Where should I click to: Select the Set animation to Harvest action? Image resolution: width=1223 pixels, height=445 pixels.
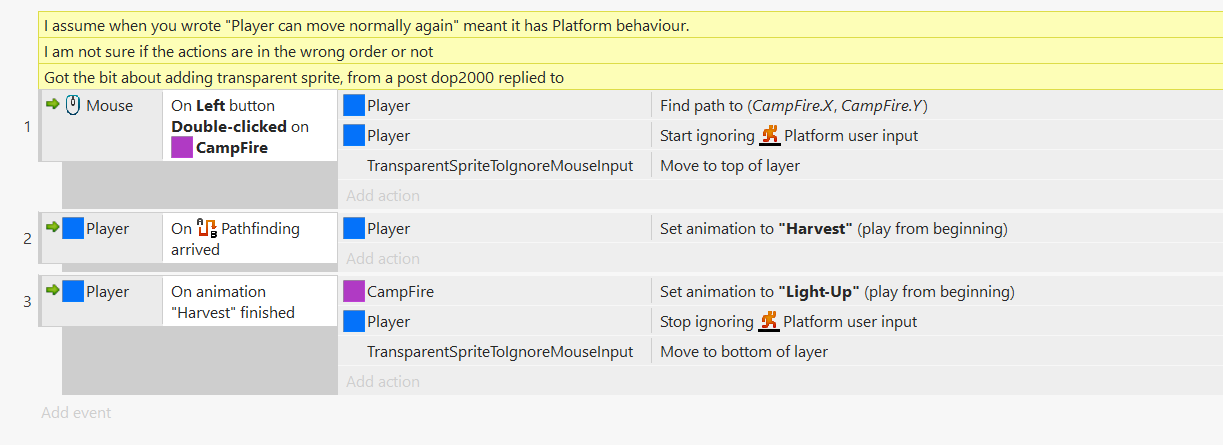click(x=833, y=229)
